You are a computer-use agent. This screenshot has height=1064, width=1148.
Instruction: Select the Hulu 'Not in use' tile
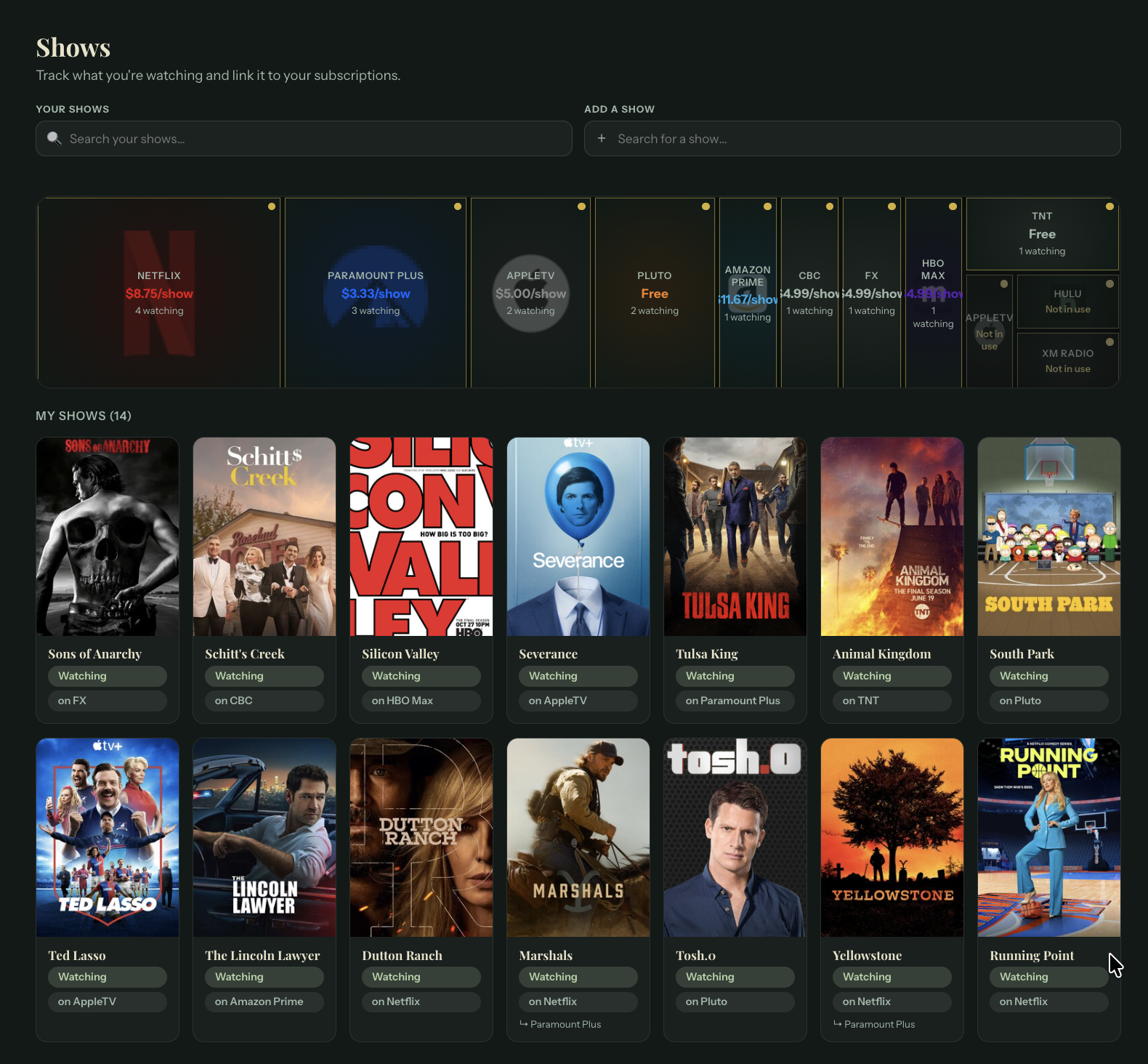[x=1067, y=302]
